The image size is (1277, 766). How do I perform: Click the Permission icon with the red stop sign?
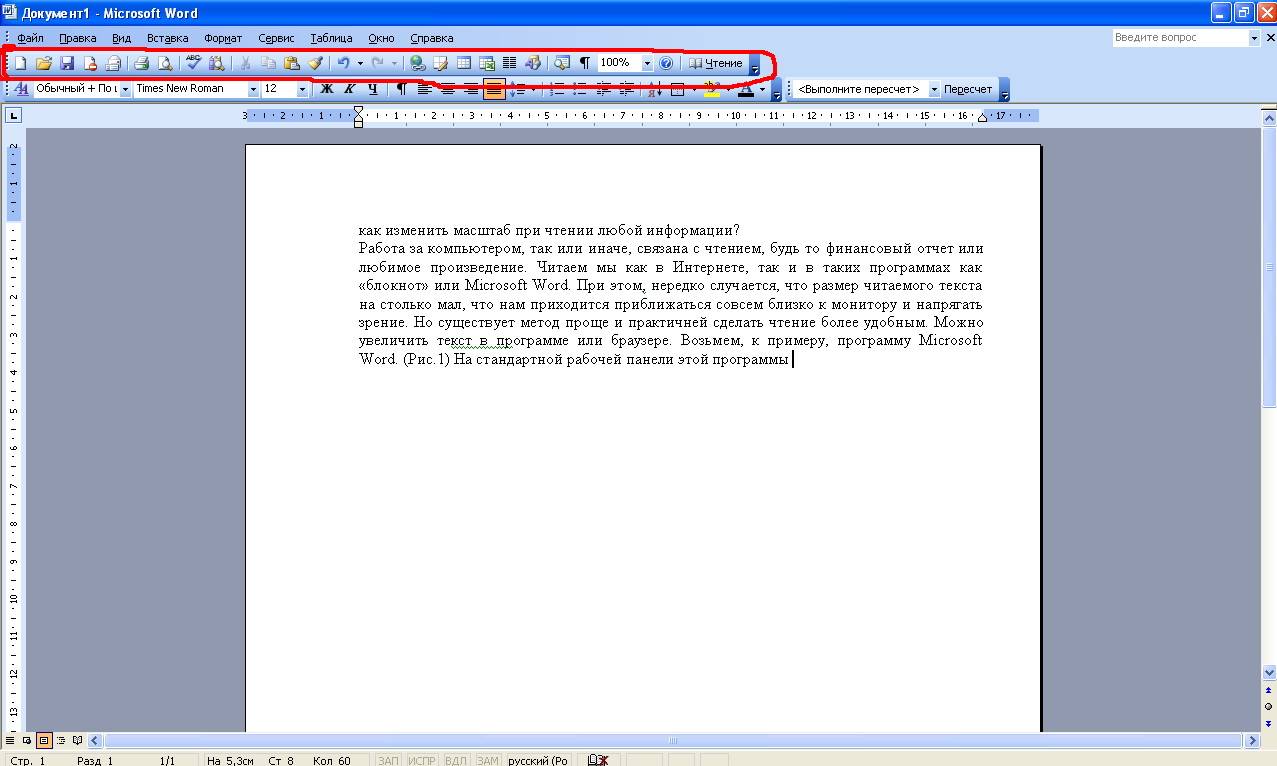tap(91, 63)
